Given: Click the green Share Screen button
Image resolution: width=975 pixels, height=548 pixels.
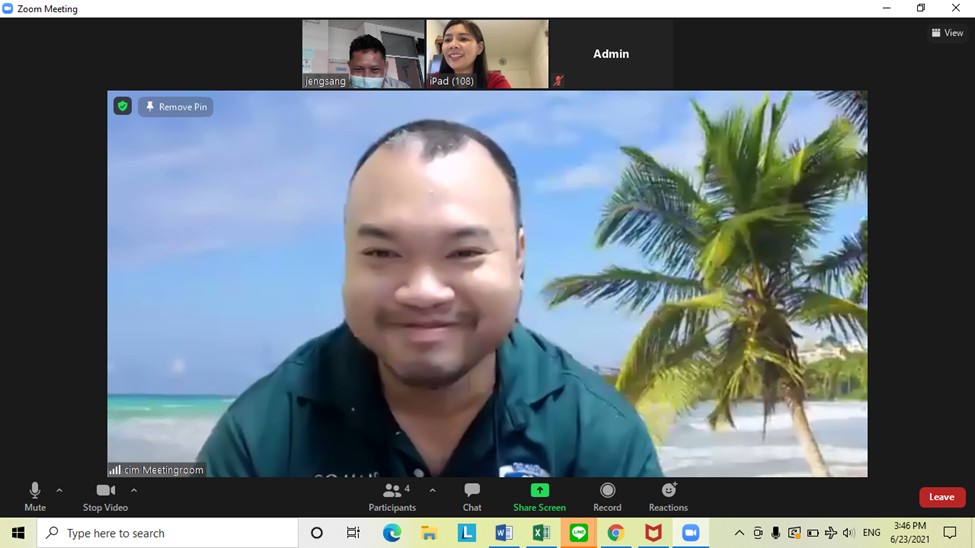Looking at the screenshot, I should pos(539,495).
